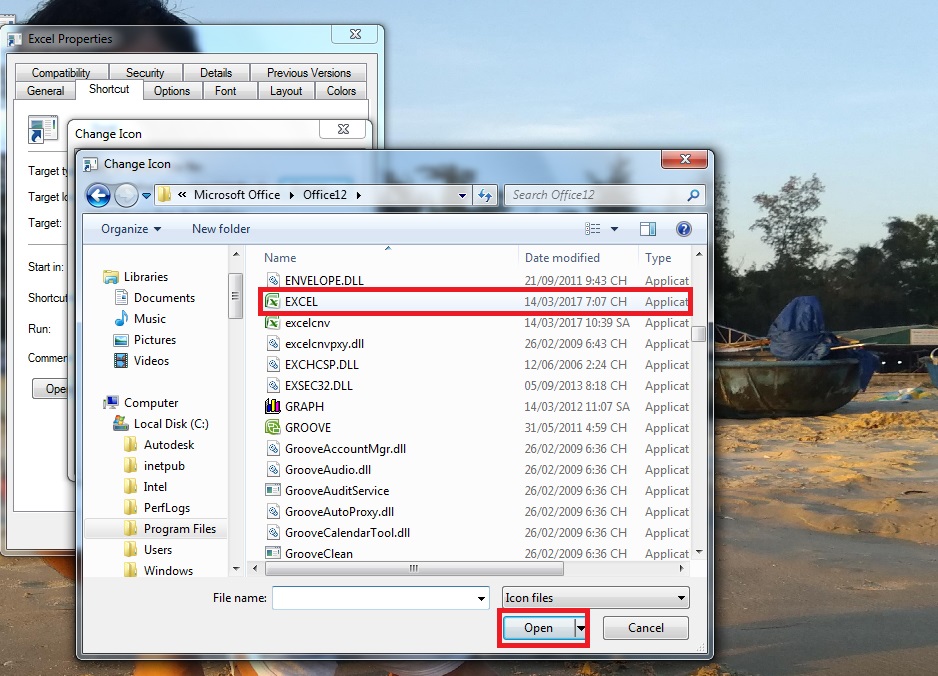
Task: Open the File name dropdown arrow
Action: tap(482, 598)
